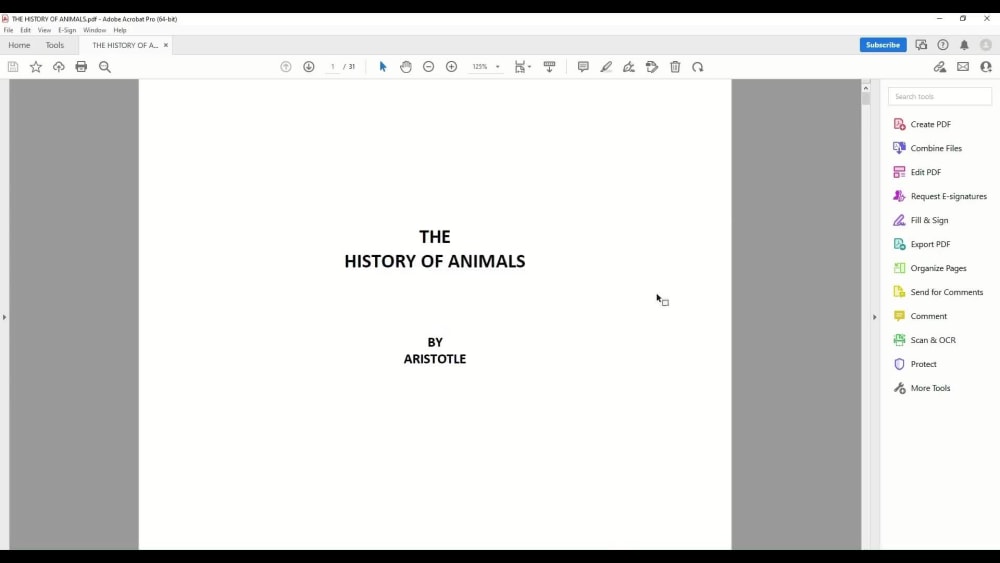Click the stamp tool icon
The height and width of the screenshot is (563, 1000).
[x=652, y=67]
